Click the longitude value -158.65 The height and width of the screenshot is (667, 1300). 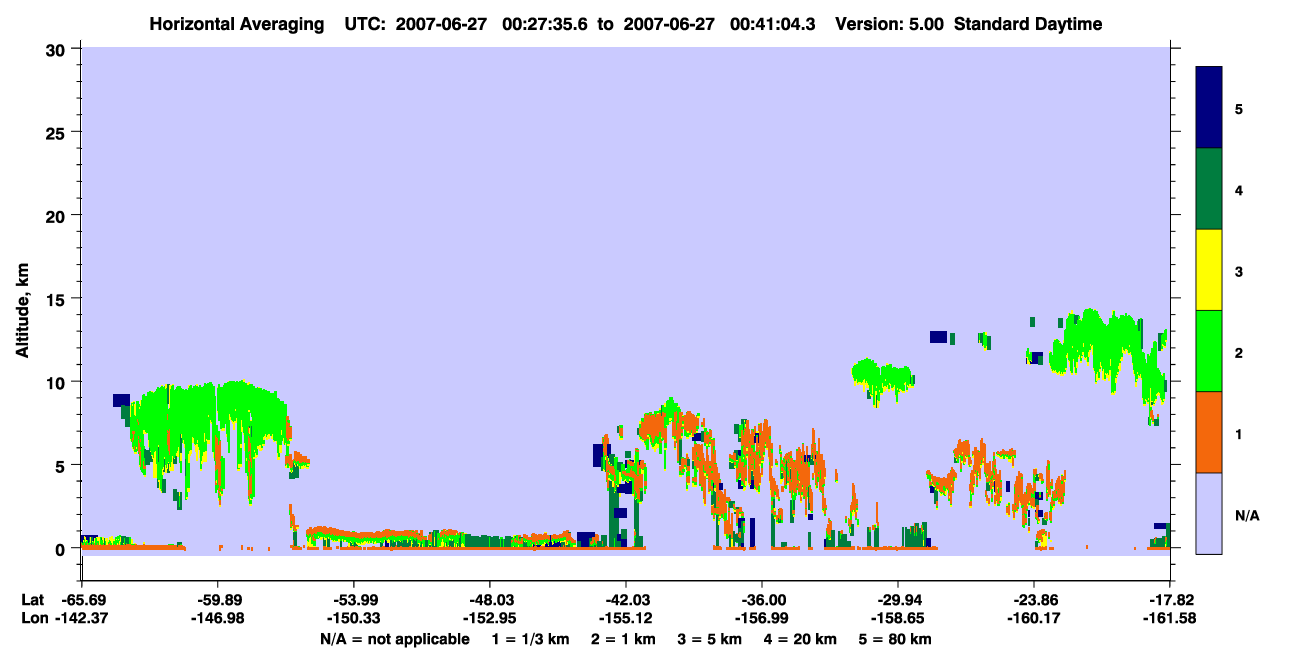[898, 618]
